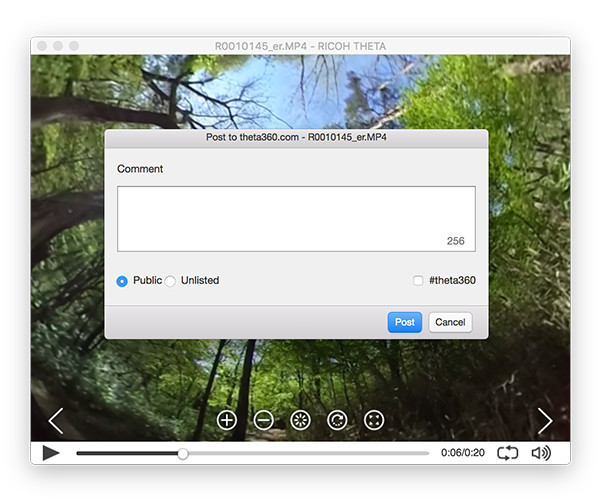Toggle the loop playback icon

[507, 453]
